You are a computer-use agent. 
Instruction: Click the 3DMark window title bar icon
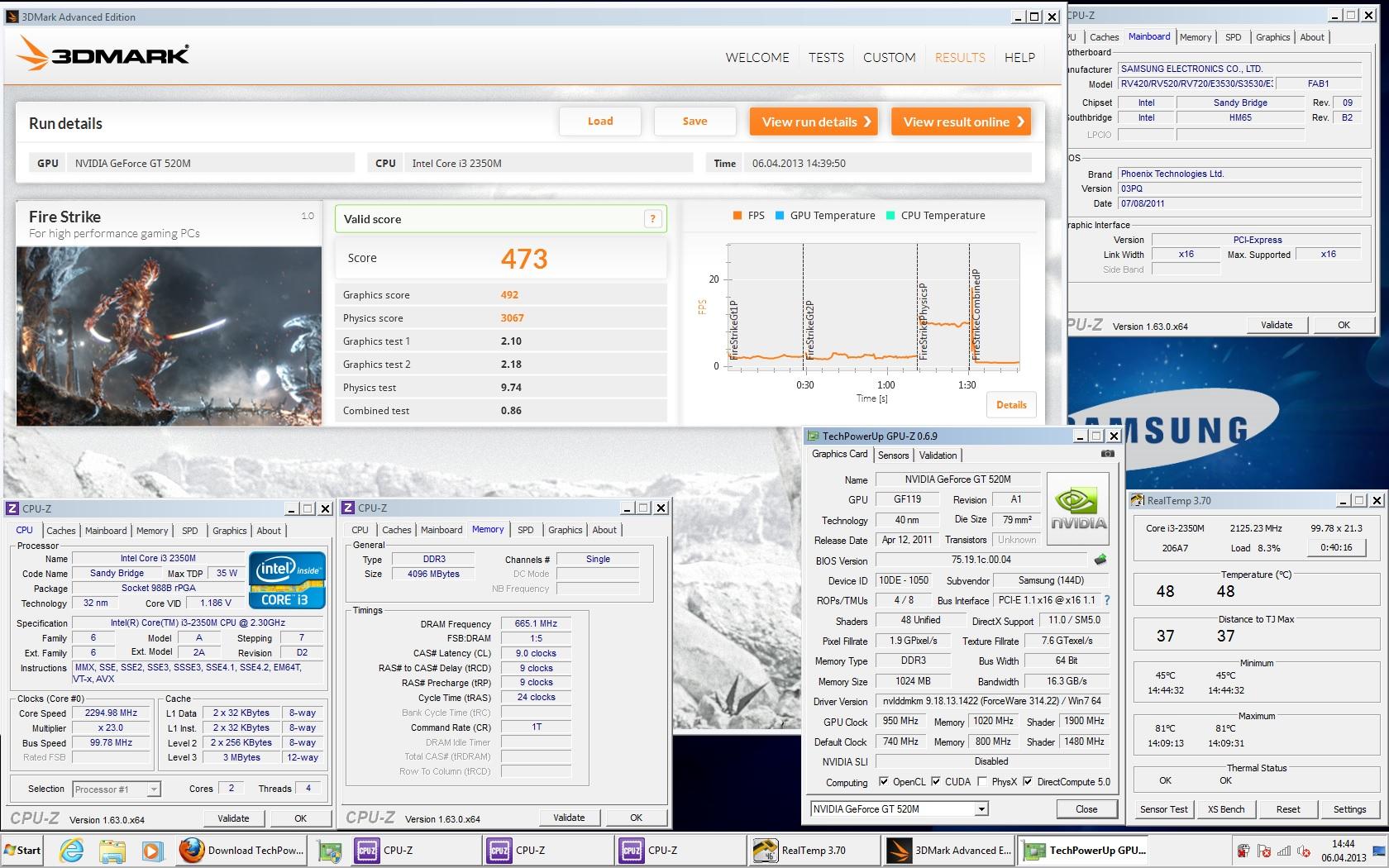point(12,17)
